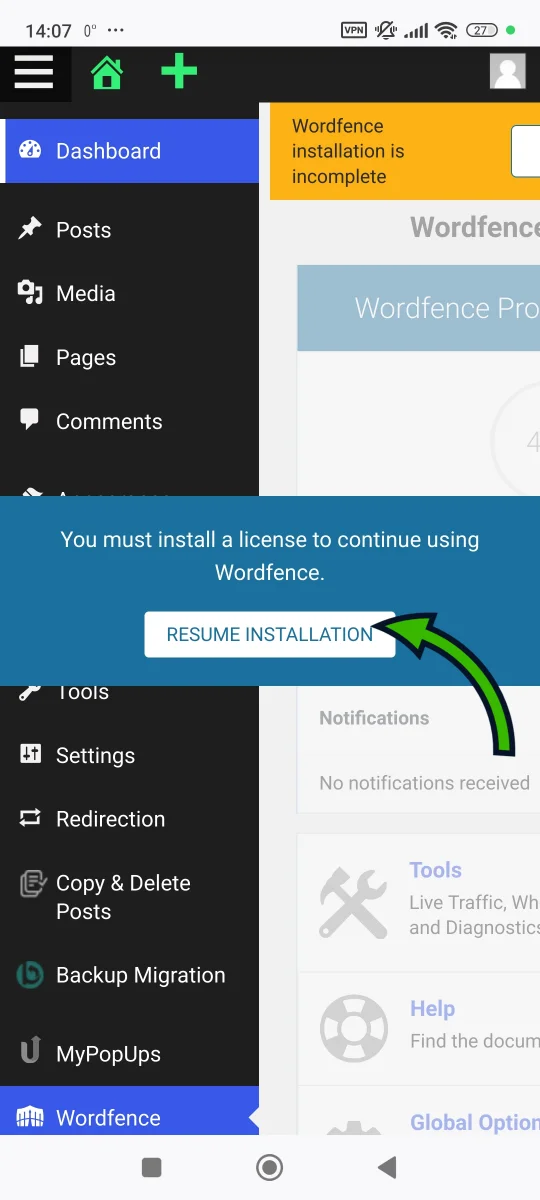Open Pages from the sidebar
This screenshot has width=540, height=1200.
tap(130, 357)
